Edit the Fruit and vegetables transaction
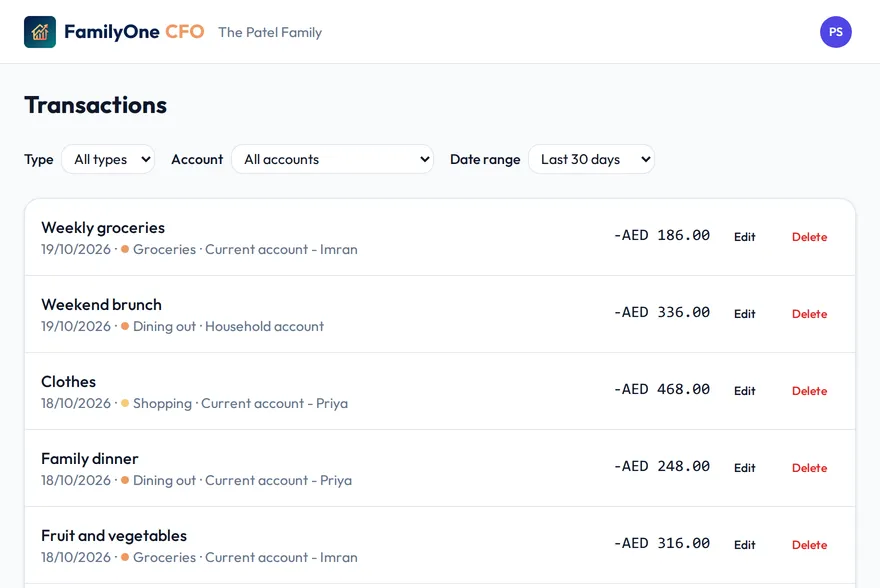The height and width of the screenshot is (588, 880). [745, 545]
